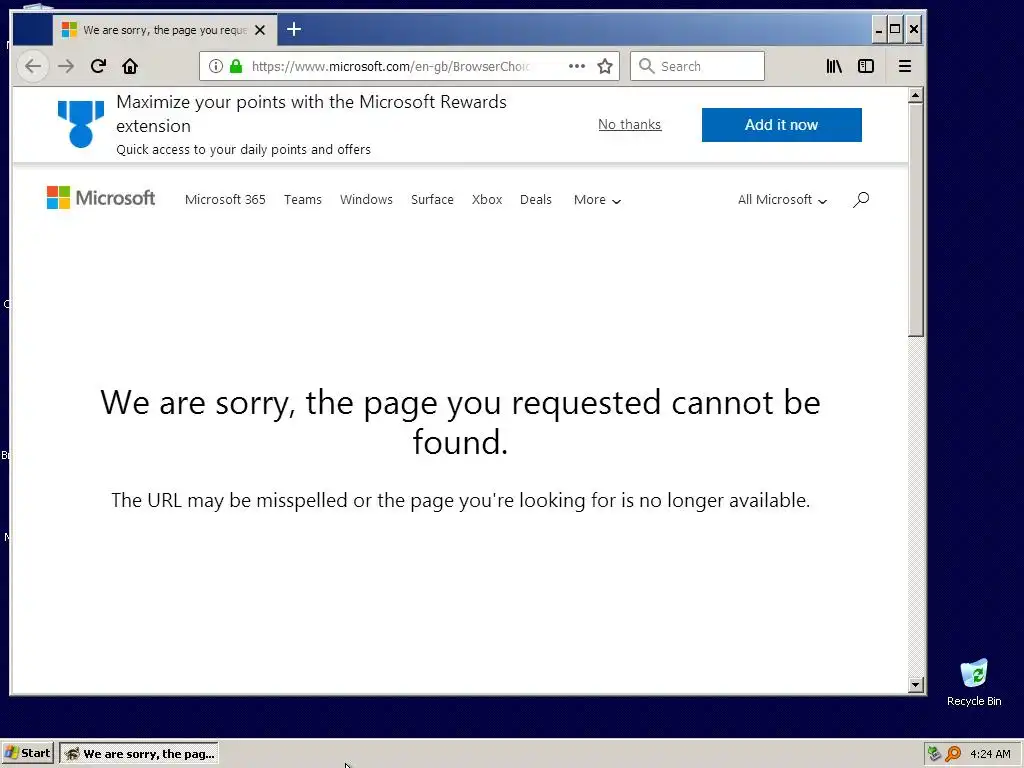Minimize the Firefox window
The width and height of the screenshot is (1024, 768).
pyautogui.click(x=879, y=29)
